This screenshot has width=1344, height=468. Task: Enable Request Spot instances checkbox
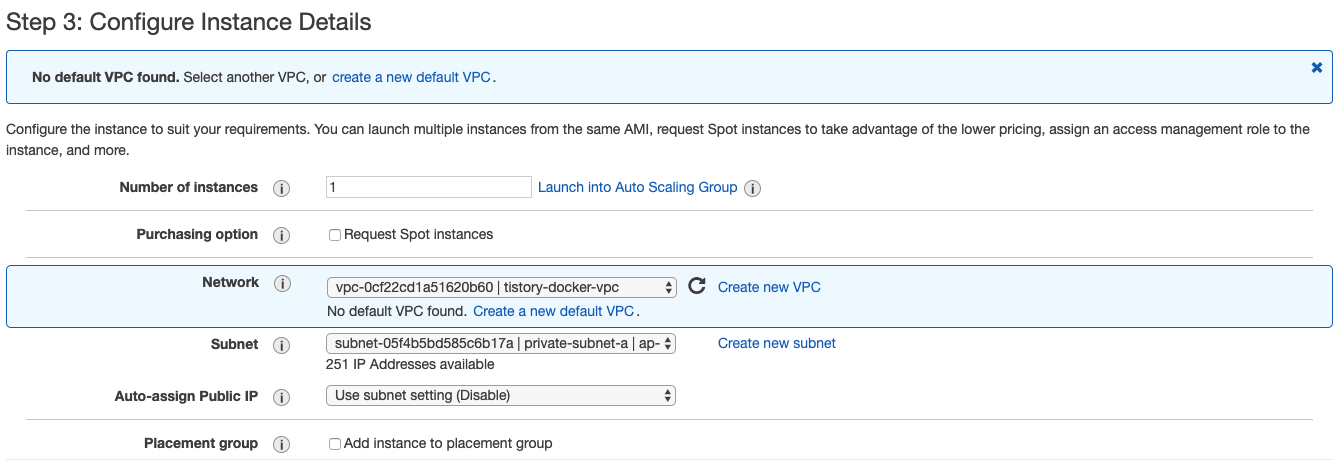tap(335, 235)
